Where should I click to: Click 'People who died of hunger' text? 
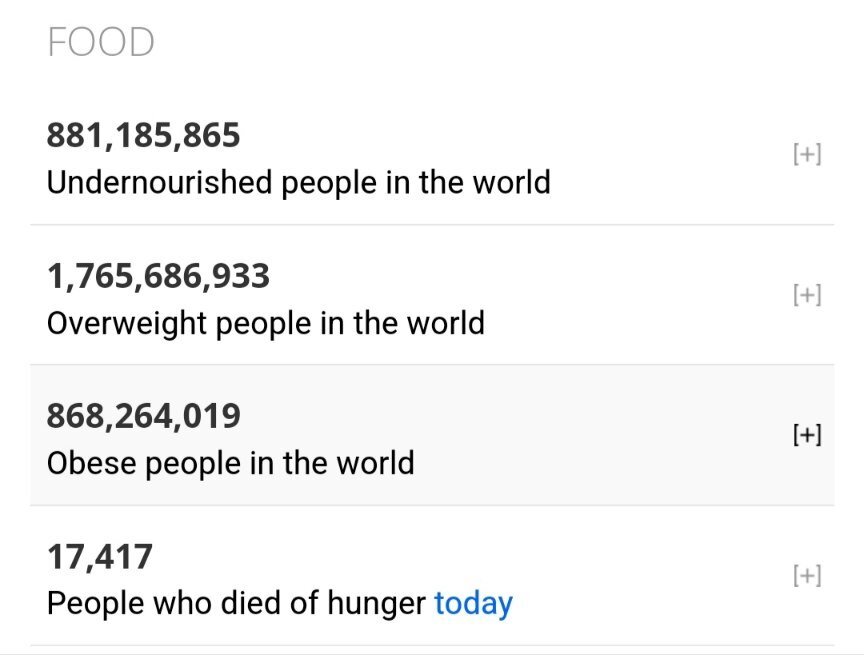[x=236, y=603]
